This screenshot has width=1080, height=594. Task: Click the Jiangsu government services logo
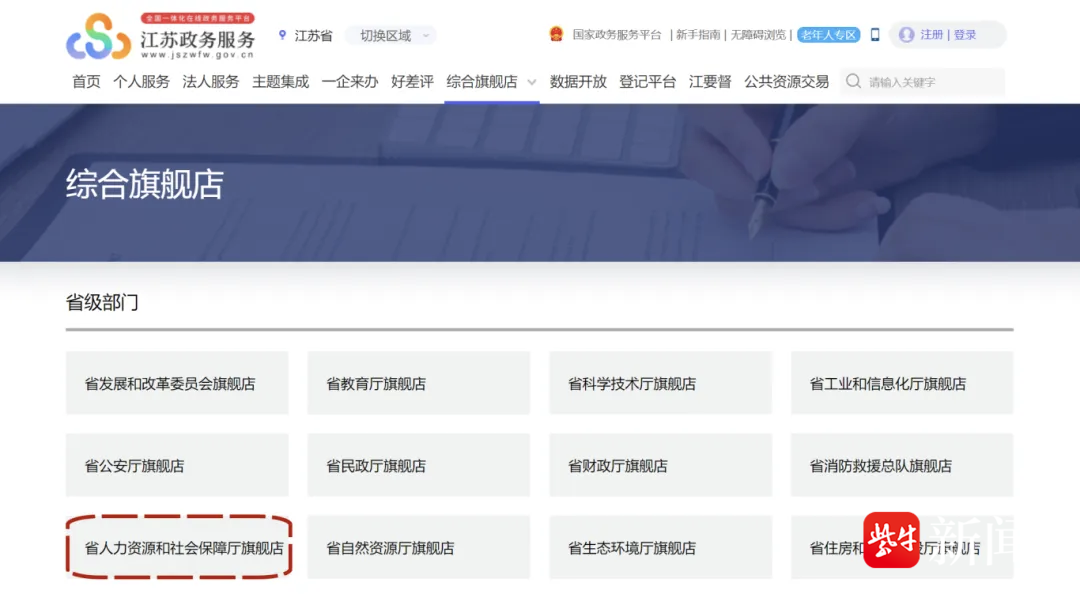[160, 36]
